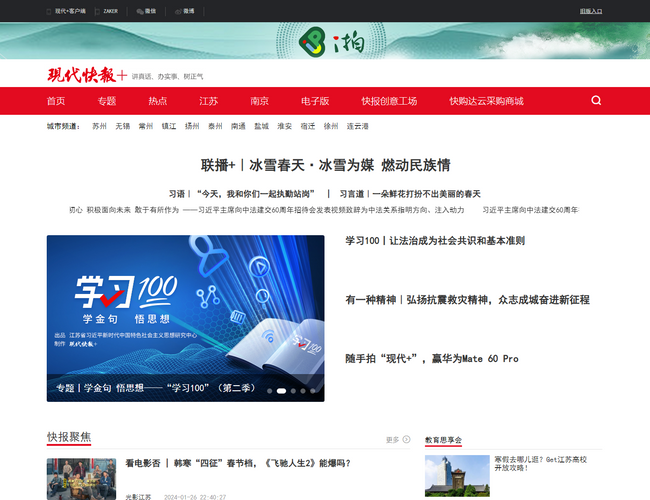Click the search magnifier icon in red navbar
The height and width of the screenshot is (500, 650).
596,101
